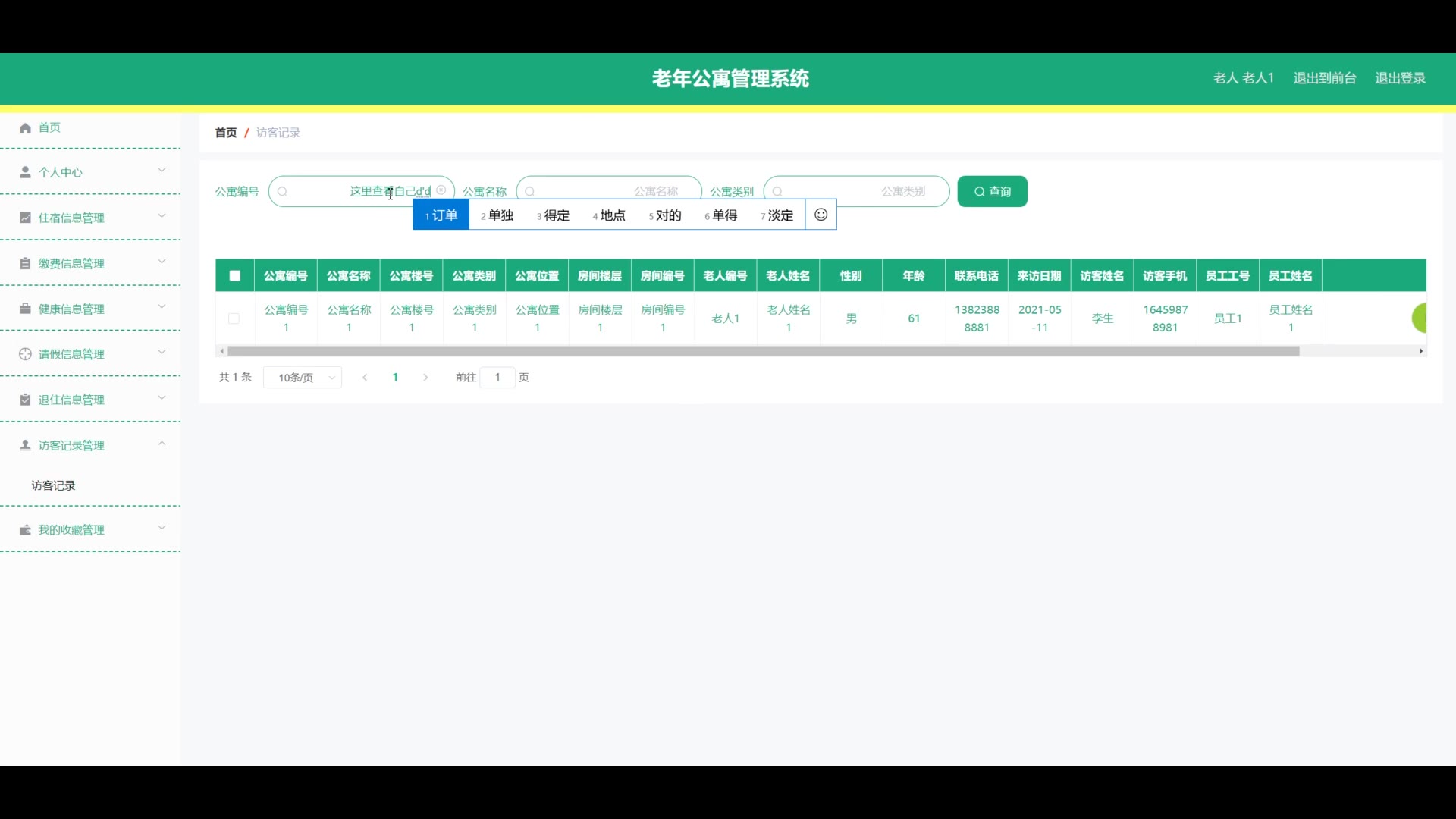This screenshot has width=1456, height=819.
Task: Open the 访客记录 submenu item
Action: click(x=53, y=485)
